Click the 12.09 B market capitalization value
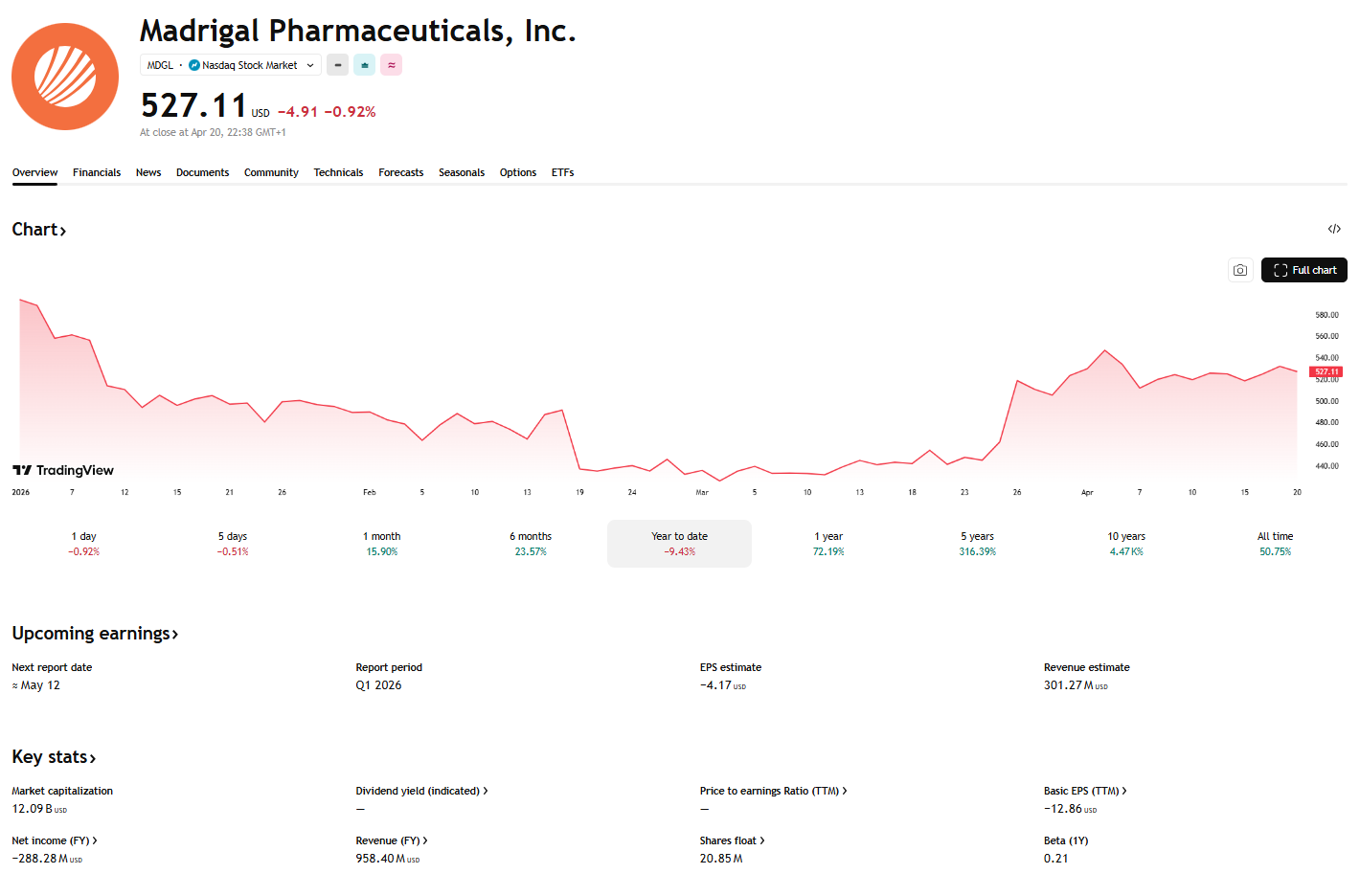The image size is (1360, 896). [39, 809]
